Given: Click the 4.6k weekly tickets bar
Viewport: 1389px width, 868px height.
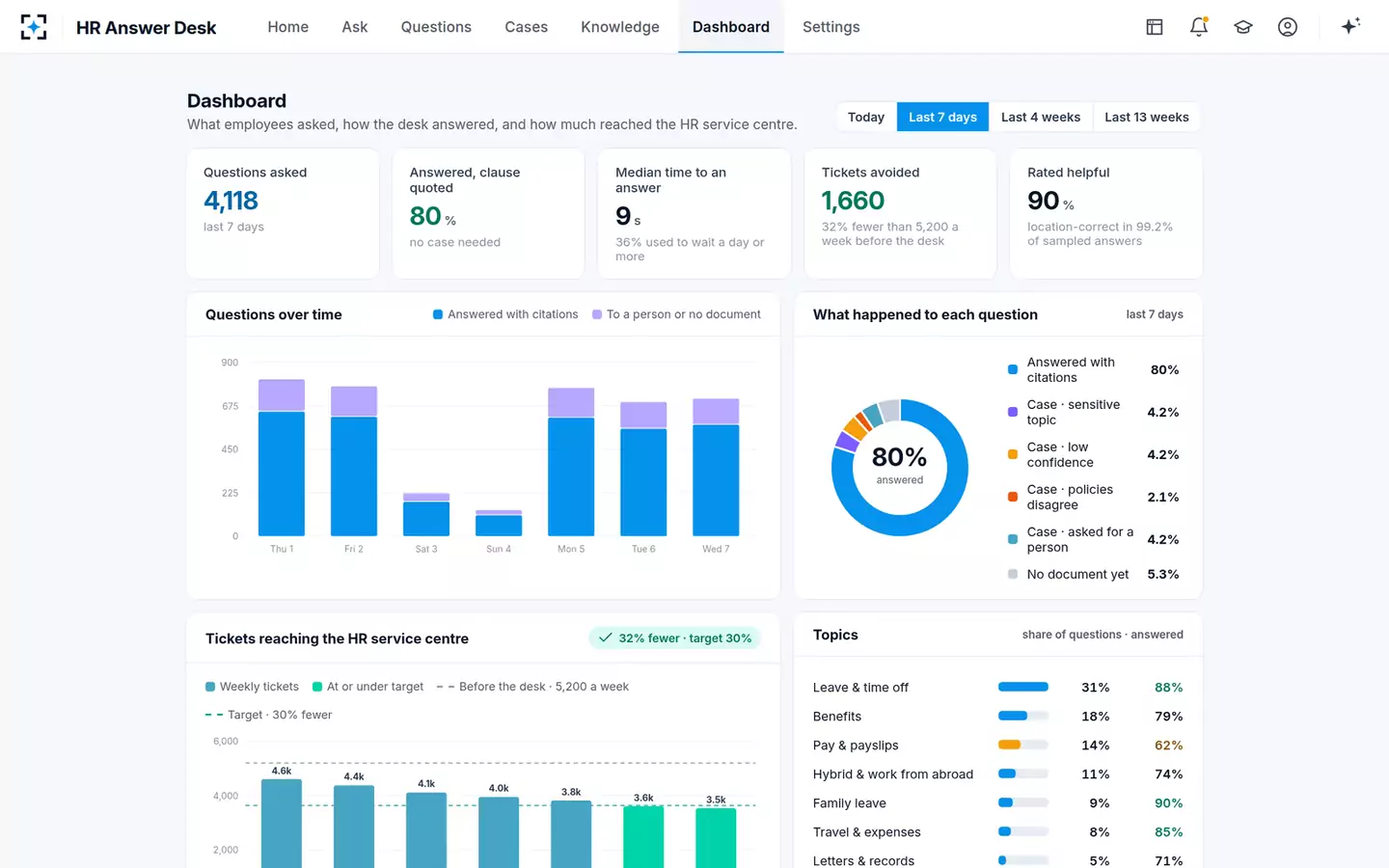Looking at the screenshot, I should pos(282,824).
